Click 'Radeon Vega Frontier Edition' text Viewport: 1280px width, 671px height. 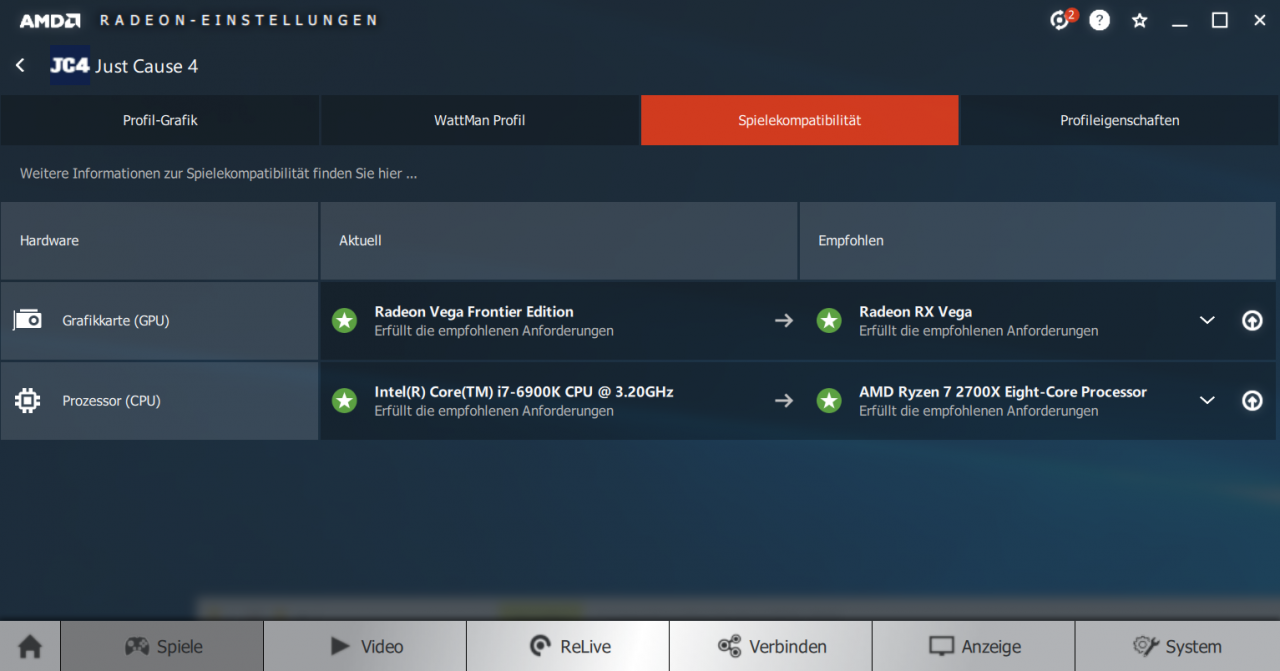pos(474,312)
